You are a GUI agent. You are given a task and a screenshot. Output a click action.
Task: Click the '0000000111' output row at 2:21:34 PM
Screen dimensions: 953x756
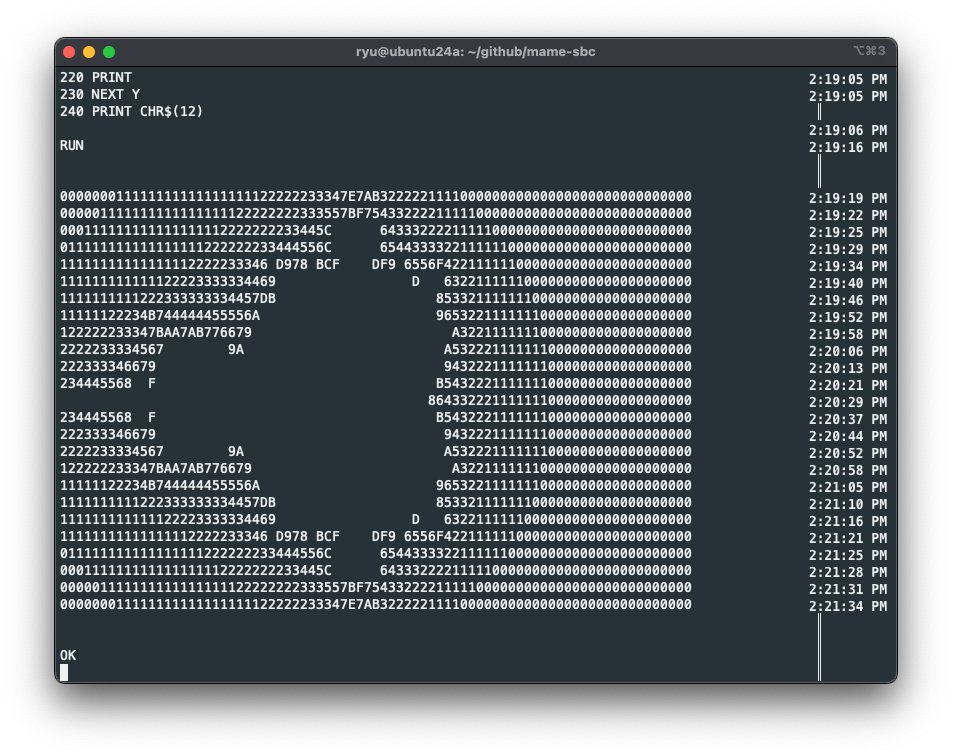point(376,605)
